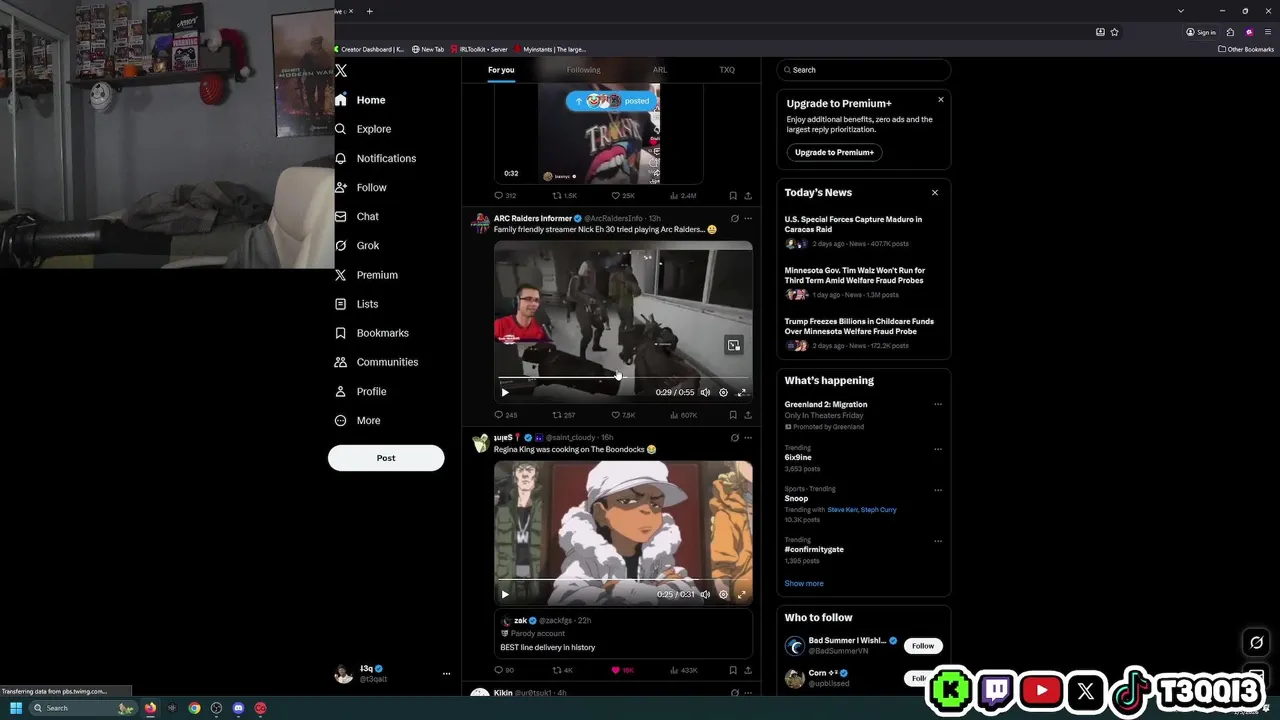Click the Premium sidebar icon
1280x720 pixels.
pyautogui.click(x=341, y=275)
